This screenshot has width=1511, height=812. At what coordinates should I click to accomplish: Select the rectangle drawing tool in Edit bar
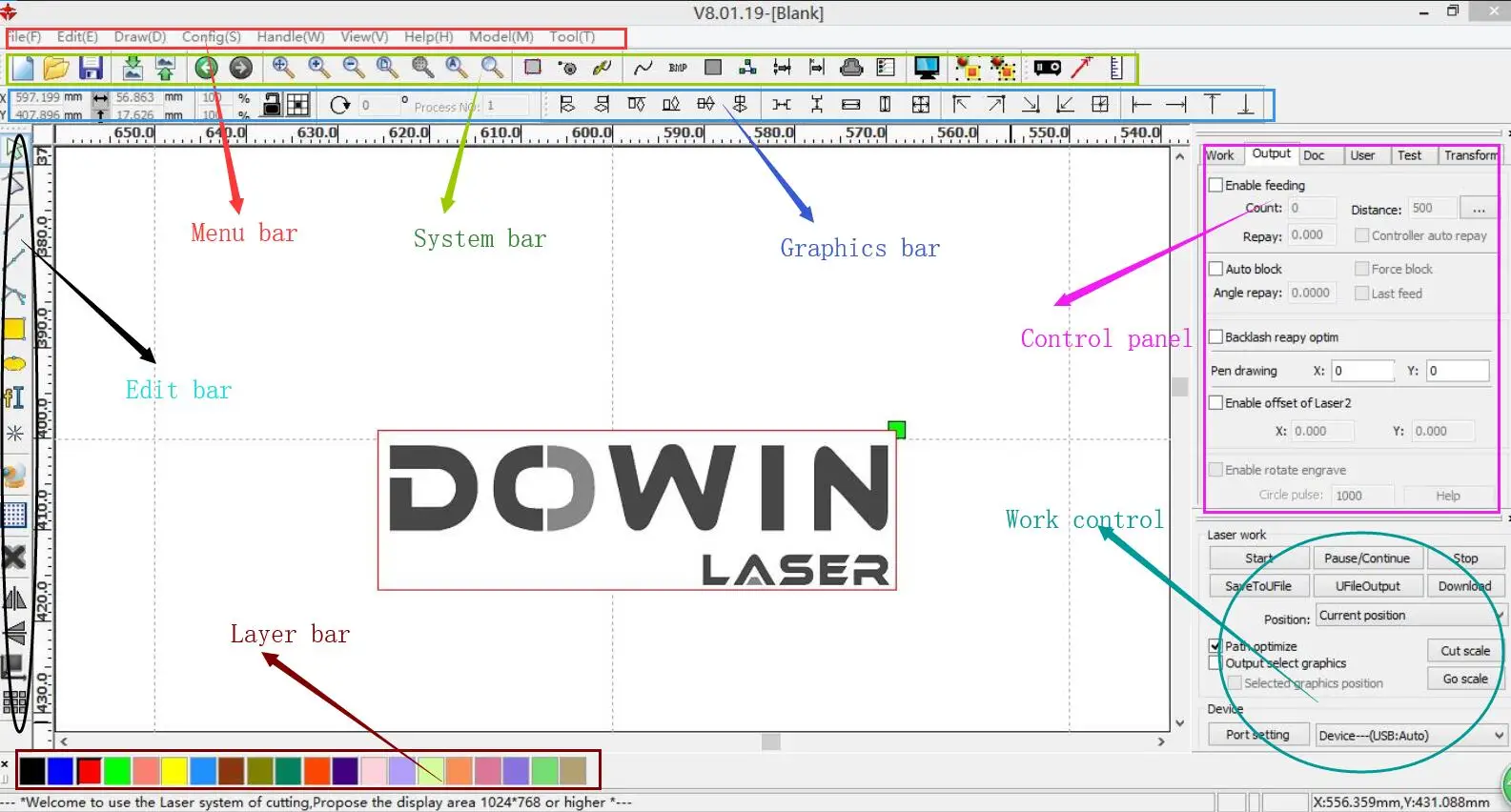(x=14, y=329)
